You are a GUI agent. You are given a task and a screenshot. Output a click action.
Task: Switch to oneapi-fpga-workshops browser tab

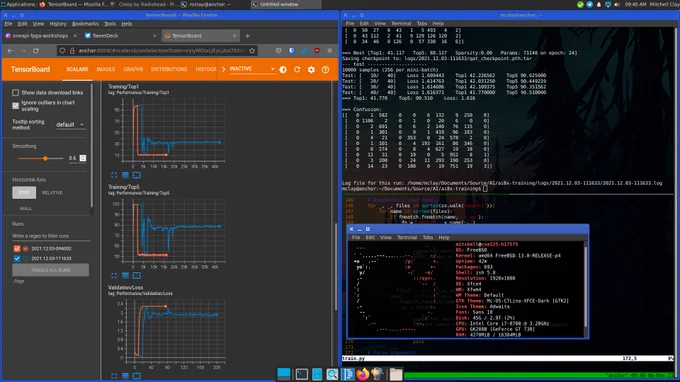coord(41,36)
